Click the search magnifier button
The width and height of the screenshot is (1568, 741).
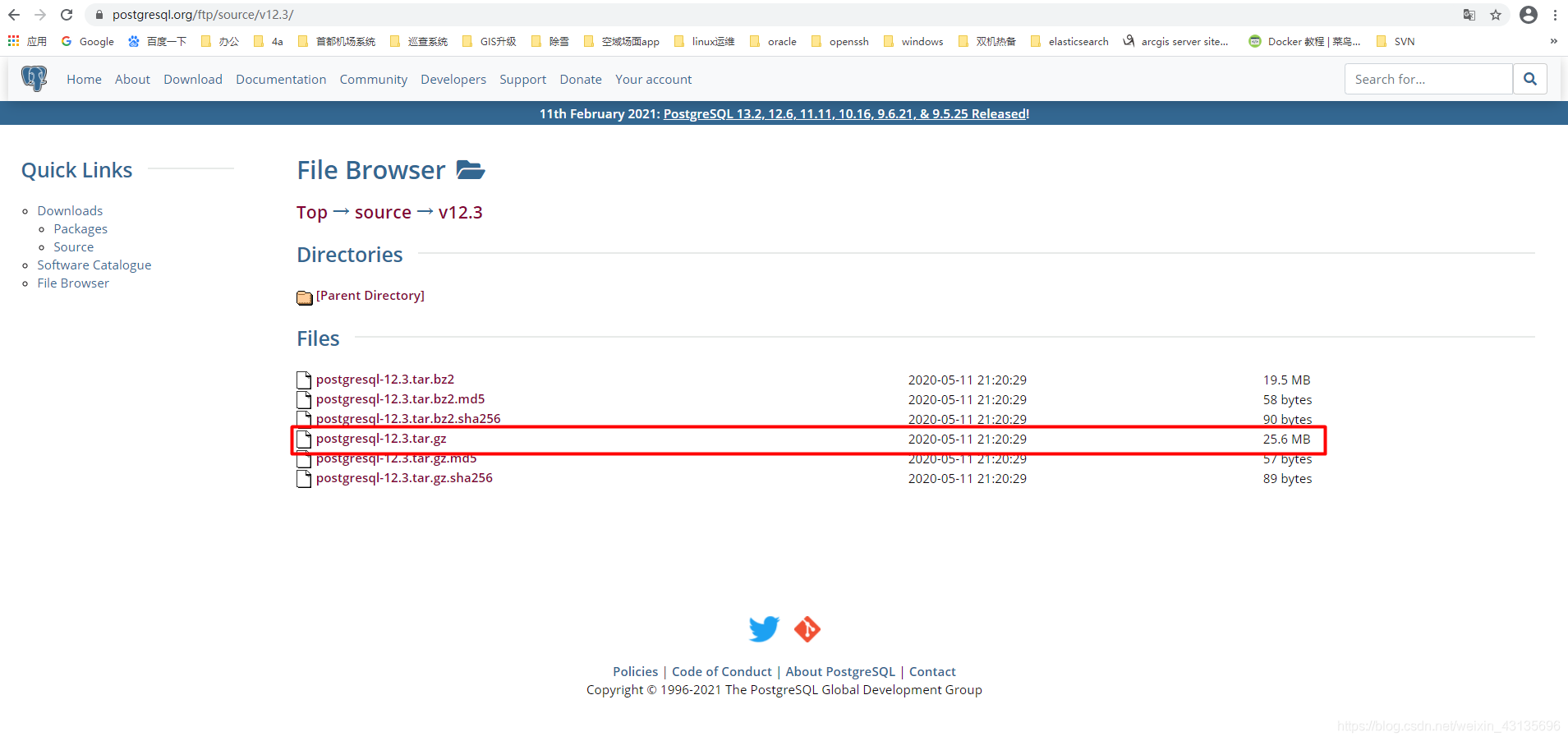tap(1530, 79)
